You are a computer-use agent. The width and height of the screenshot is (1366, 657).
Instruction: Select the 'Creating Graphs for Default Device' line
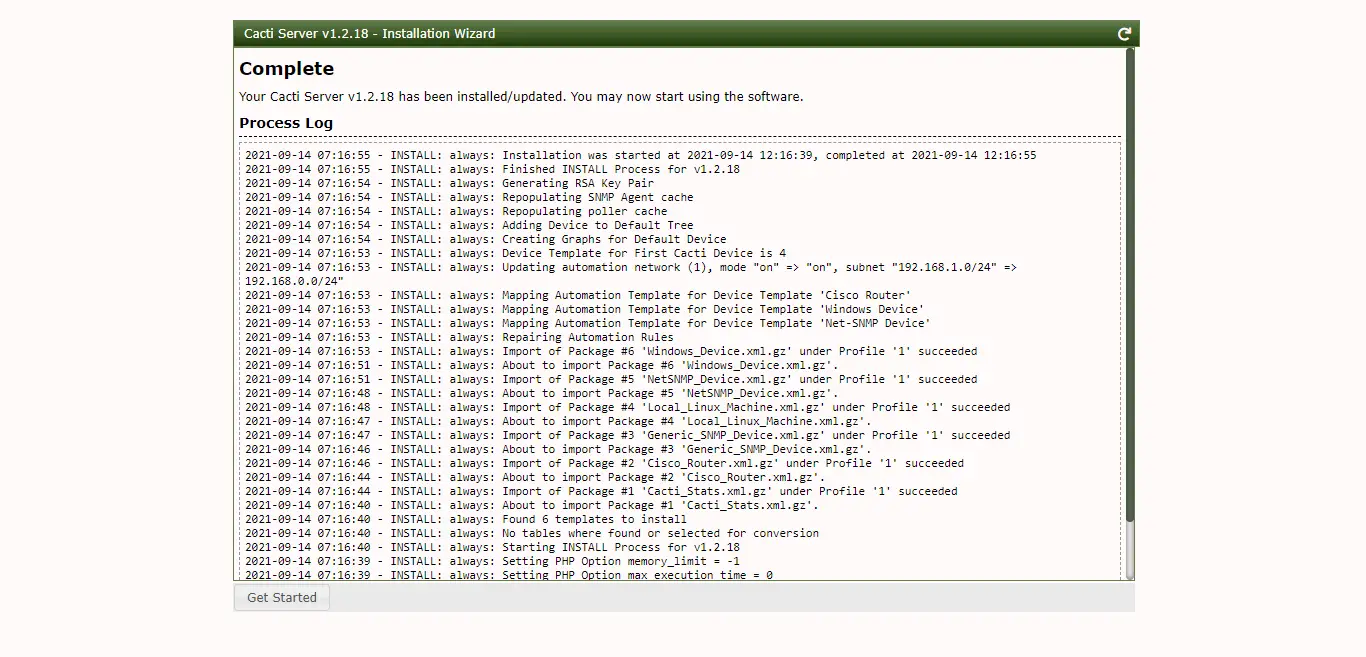[x=486, y=239]
